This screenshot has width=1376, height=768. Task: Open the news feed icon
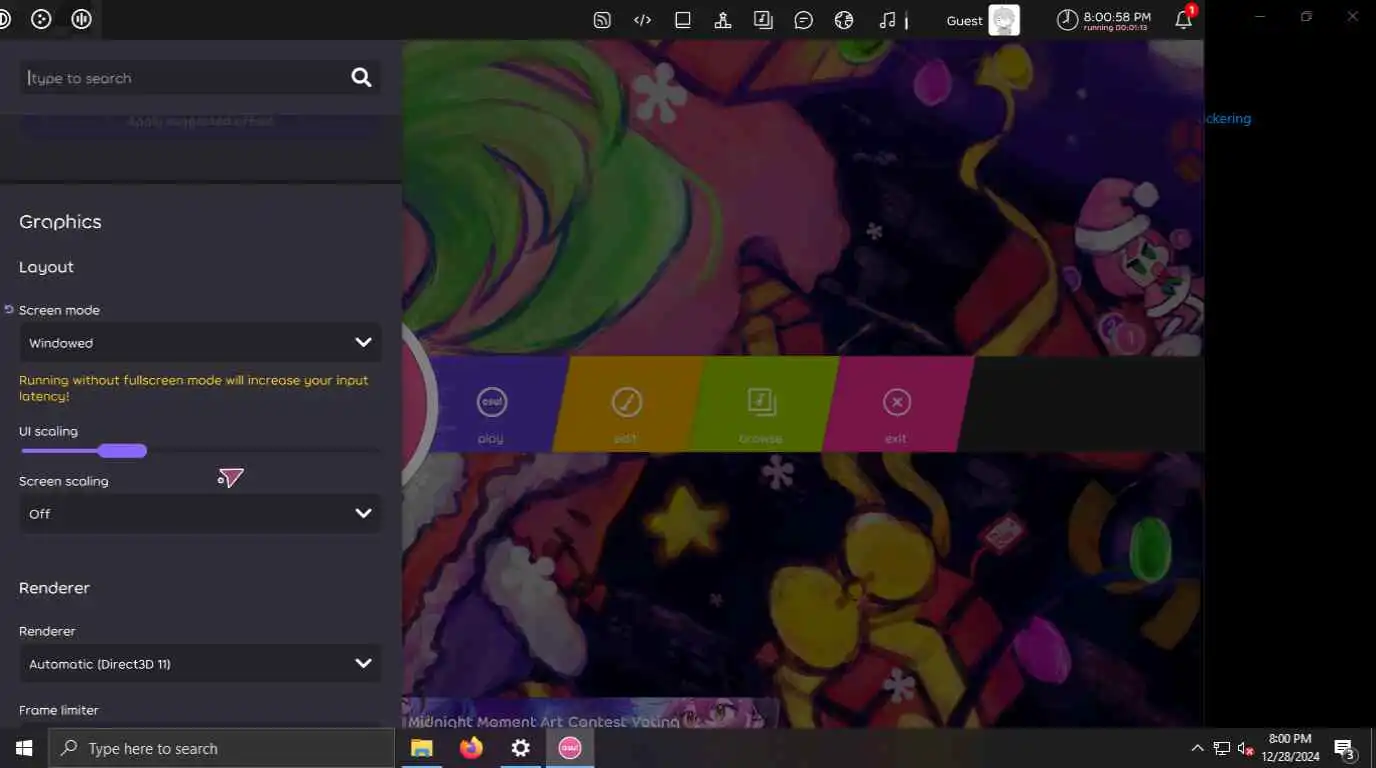[602, 20]
